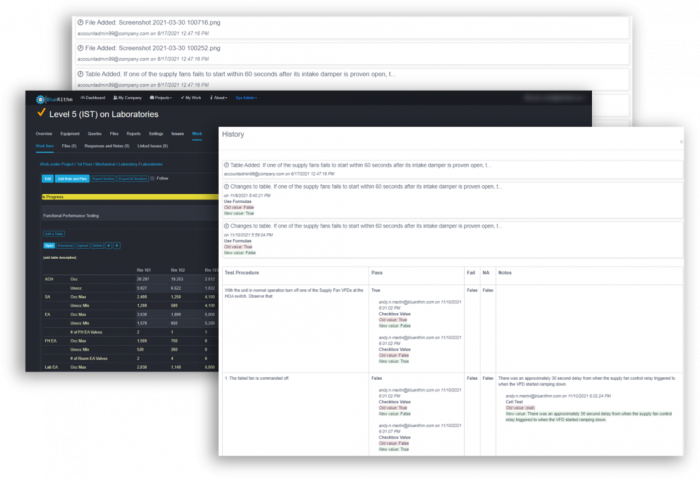This screenshot has height=479, width=700.
Task: Click Add Note and Files button
Action: click(72, 179)
